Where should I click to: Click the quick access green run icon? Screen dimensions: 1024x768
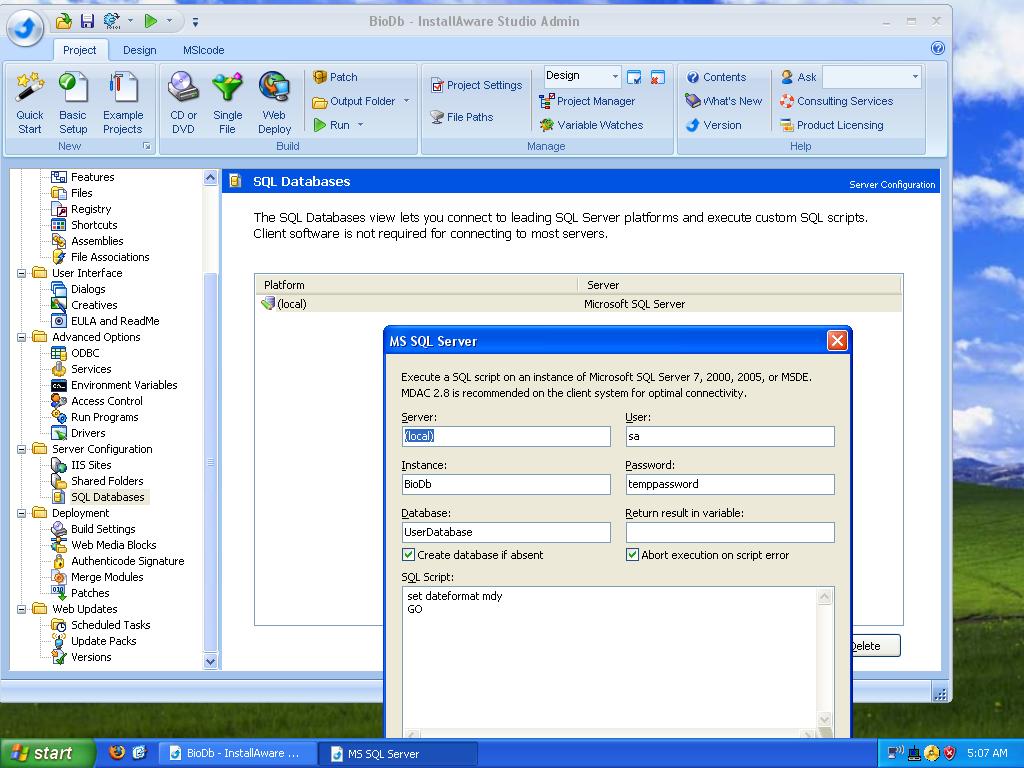151,22
